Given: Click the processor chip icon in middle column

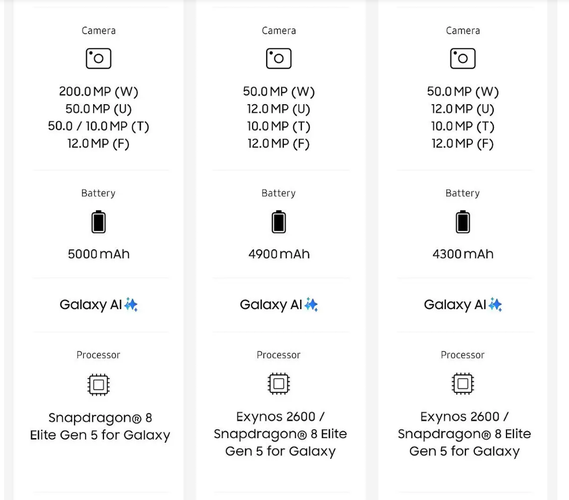Looking at the screenshot, I should coord(279,384).
